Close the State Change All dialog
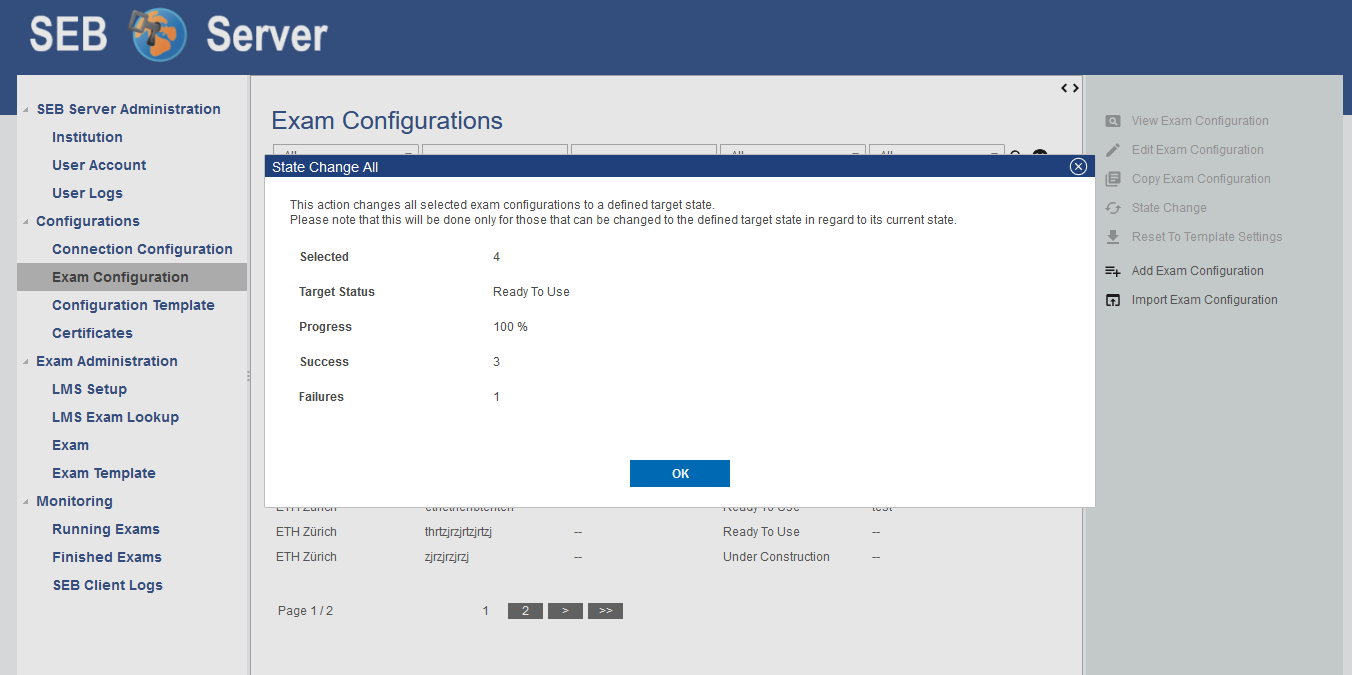Screen dimensions: 1352x675 point(1078,167)
